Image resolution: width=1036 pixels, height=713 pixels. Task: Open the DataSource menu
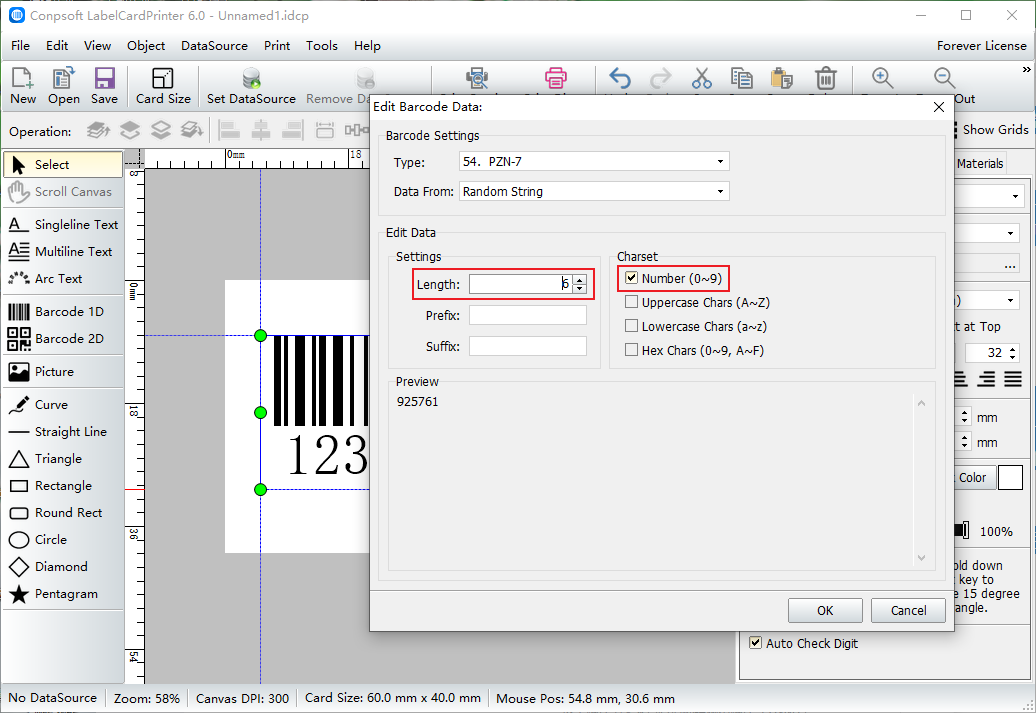[x=214, y=46]
